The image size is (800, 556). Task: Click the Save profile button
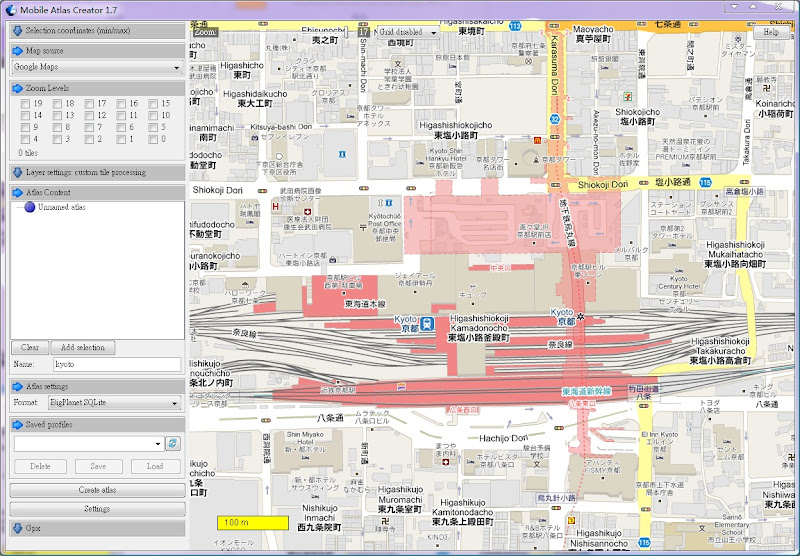coord(98,466)
